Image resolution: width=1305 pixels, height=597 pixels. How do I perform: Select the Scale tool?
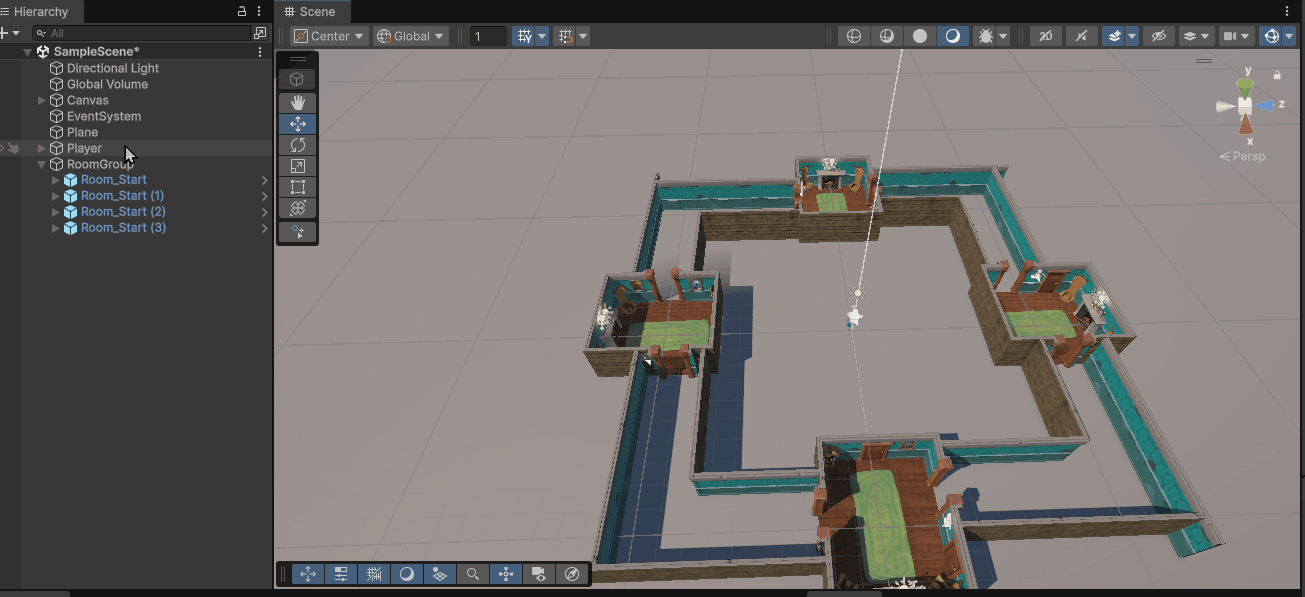297,166
